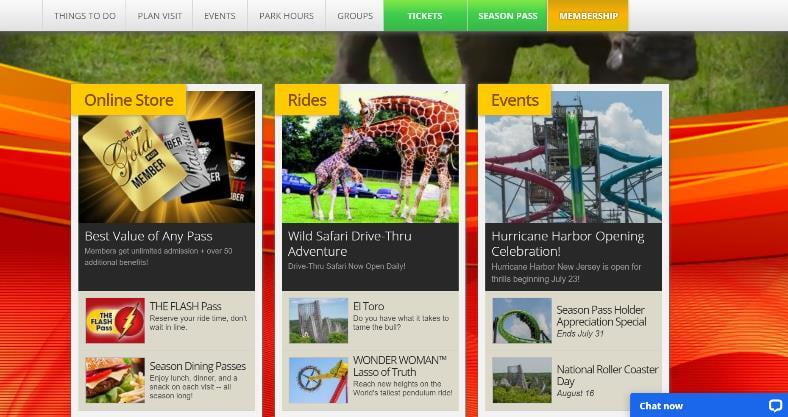Open the Things To Do menu
Screen dimensions: 788x417
pos(84,16)
